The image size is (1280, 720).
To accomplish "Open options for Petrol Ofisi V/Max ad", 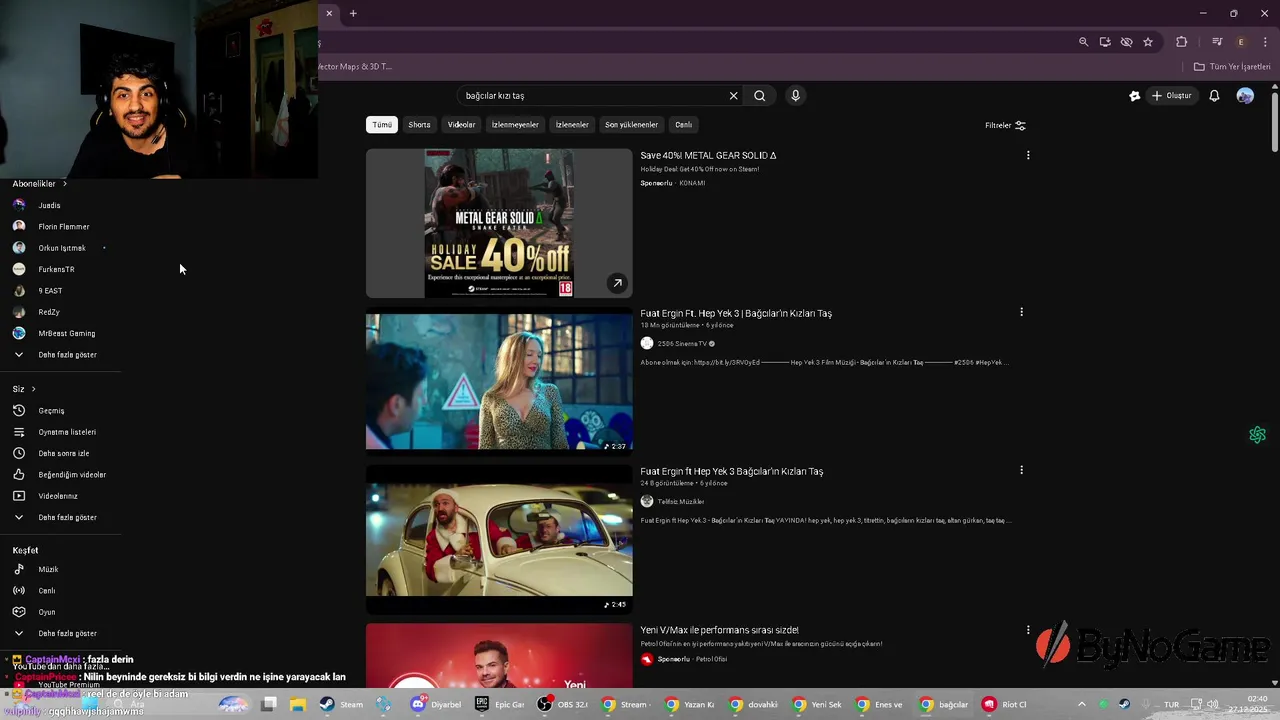I will [x=1028, y=630].
